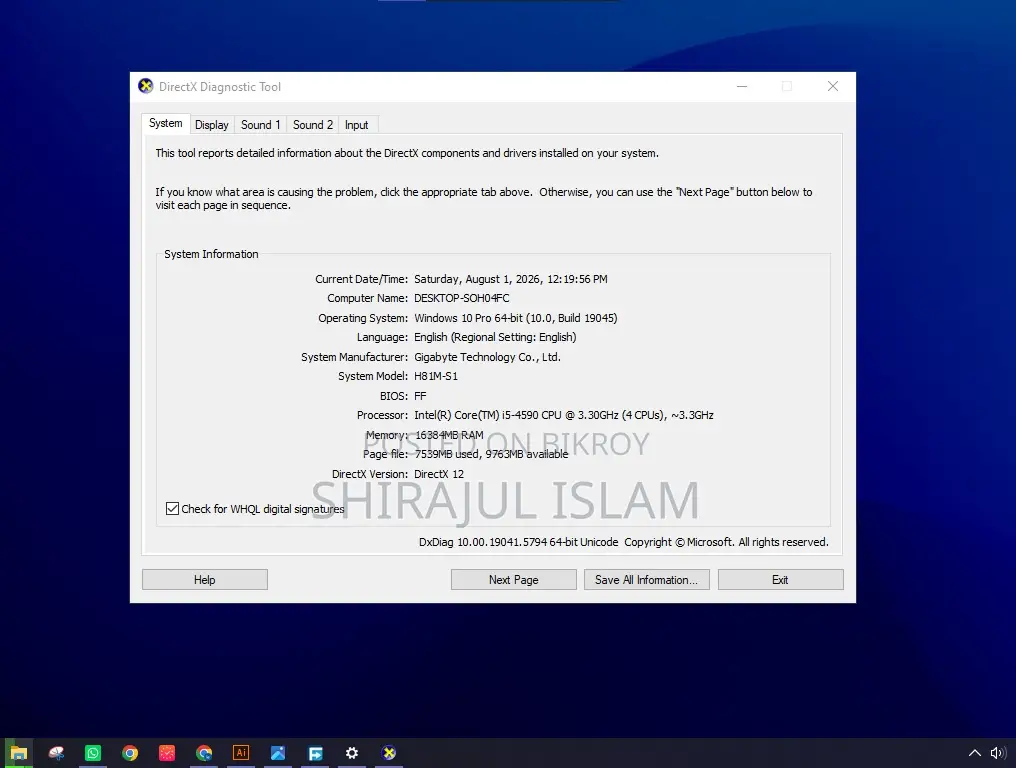Open the red clock app icon
1016x768 pixels.
[167, 753]
